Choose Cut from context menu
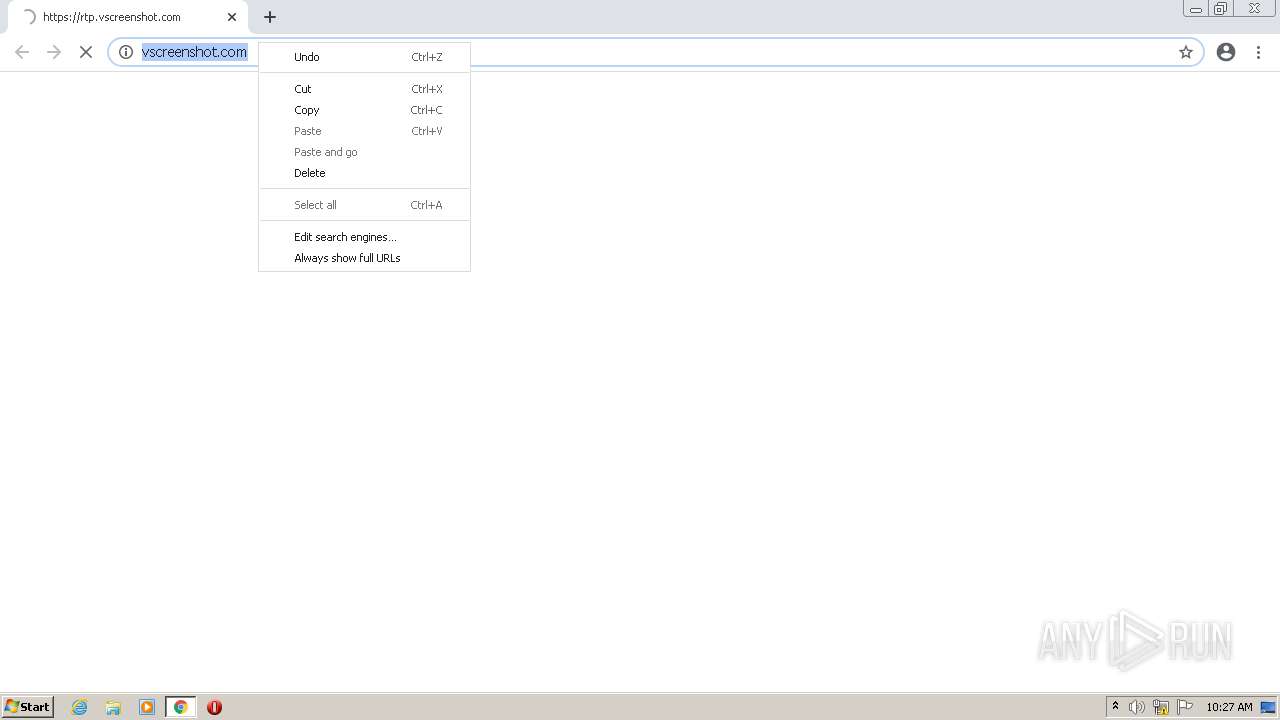Viewport: 1280px width, 720px height. (x=364, y=89)
